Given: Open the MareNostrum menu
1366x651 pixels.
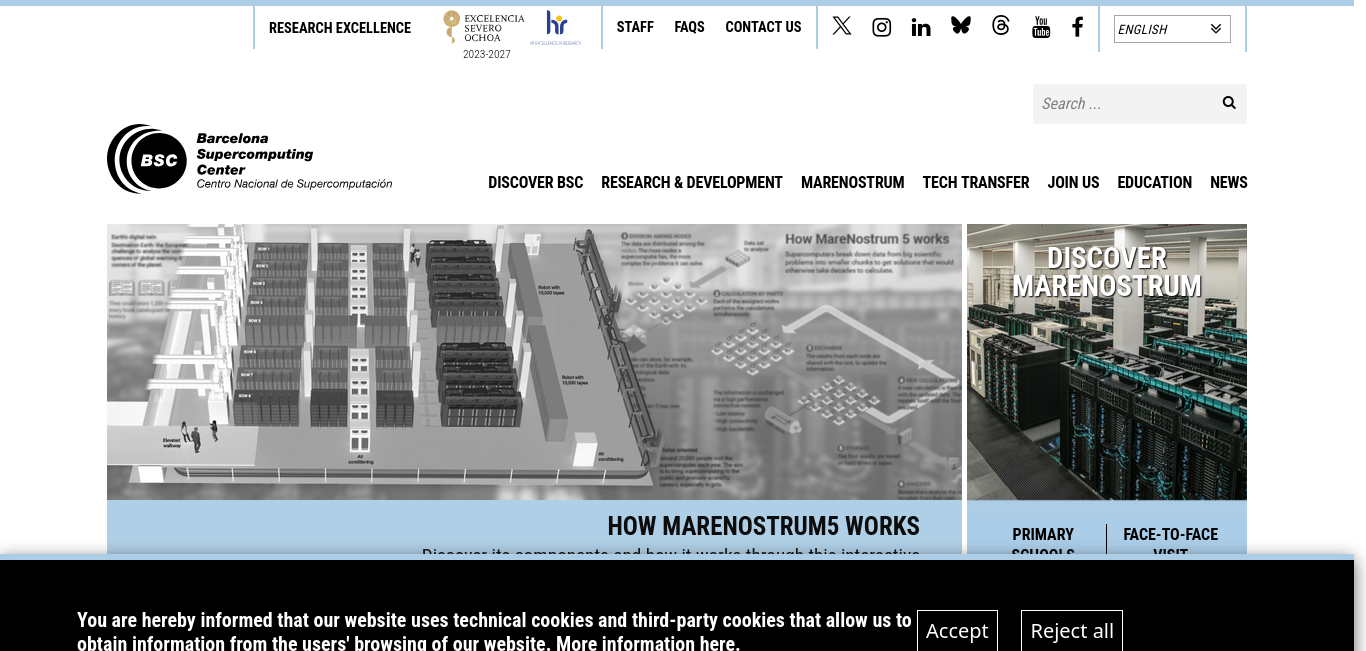Looking at the screenshot, I should pyautogui.click(x=853, y=183).
